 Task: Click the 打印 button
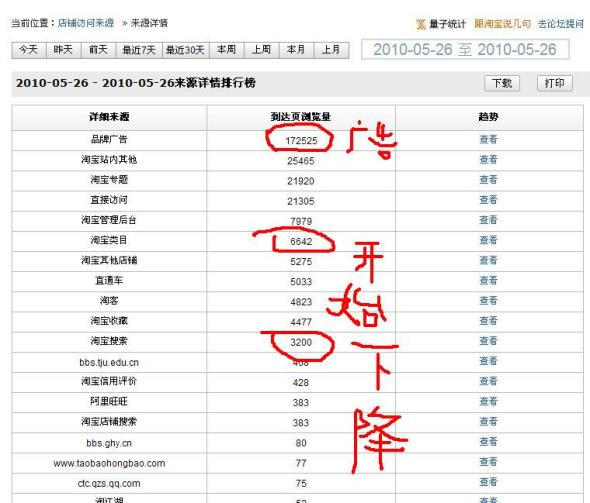(555, 83)
